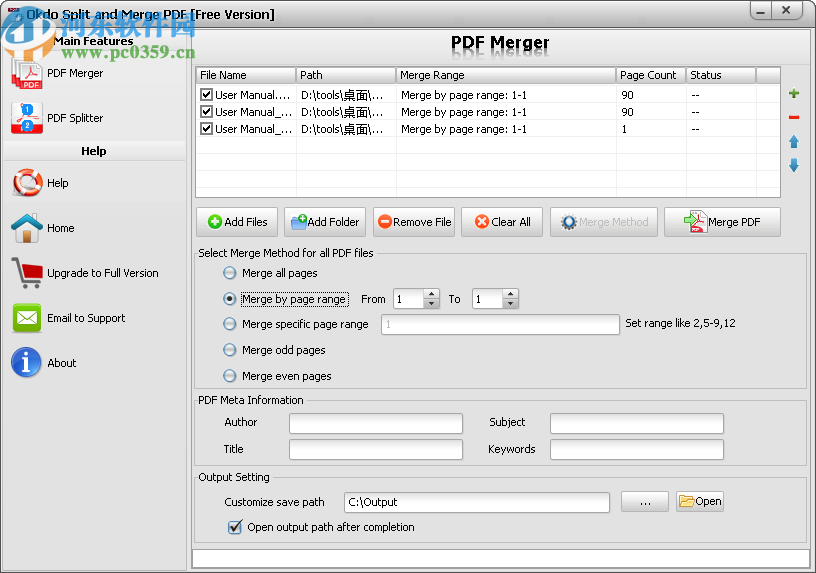Click red minus icon beside file list

point(794,117)
